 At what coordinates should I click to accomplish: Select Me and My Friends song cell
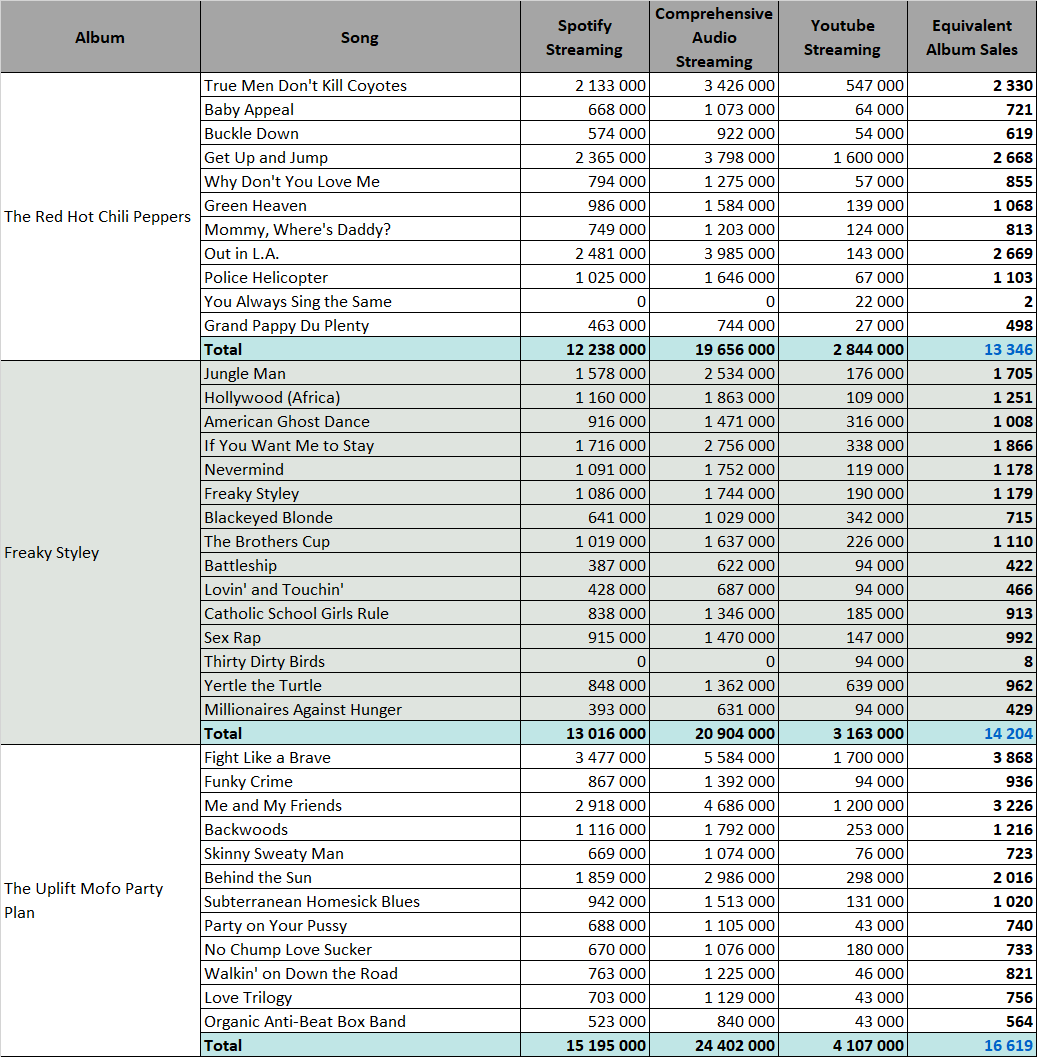pos(360,806)
